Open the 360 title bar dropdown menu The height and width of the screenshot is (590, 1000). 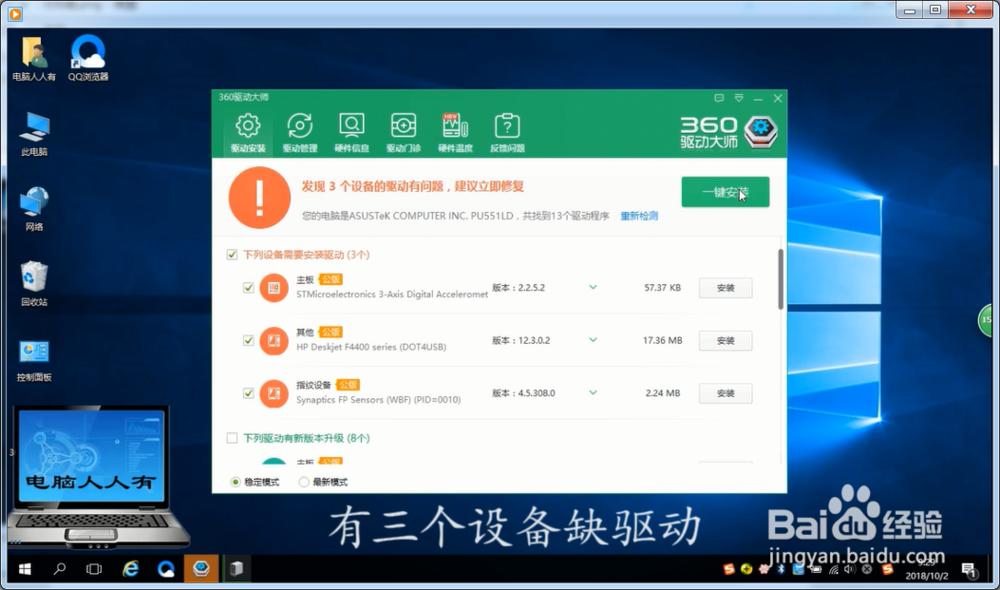739,98
